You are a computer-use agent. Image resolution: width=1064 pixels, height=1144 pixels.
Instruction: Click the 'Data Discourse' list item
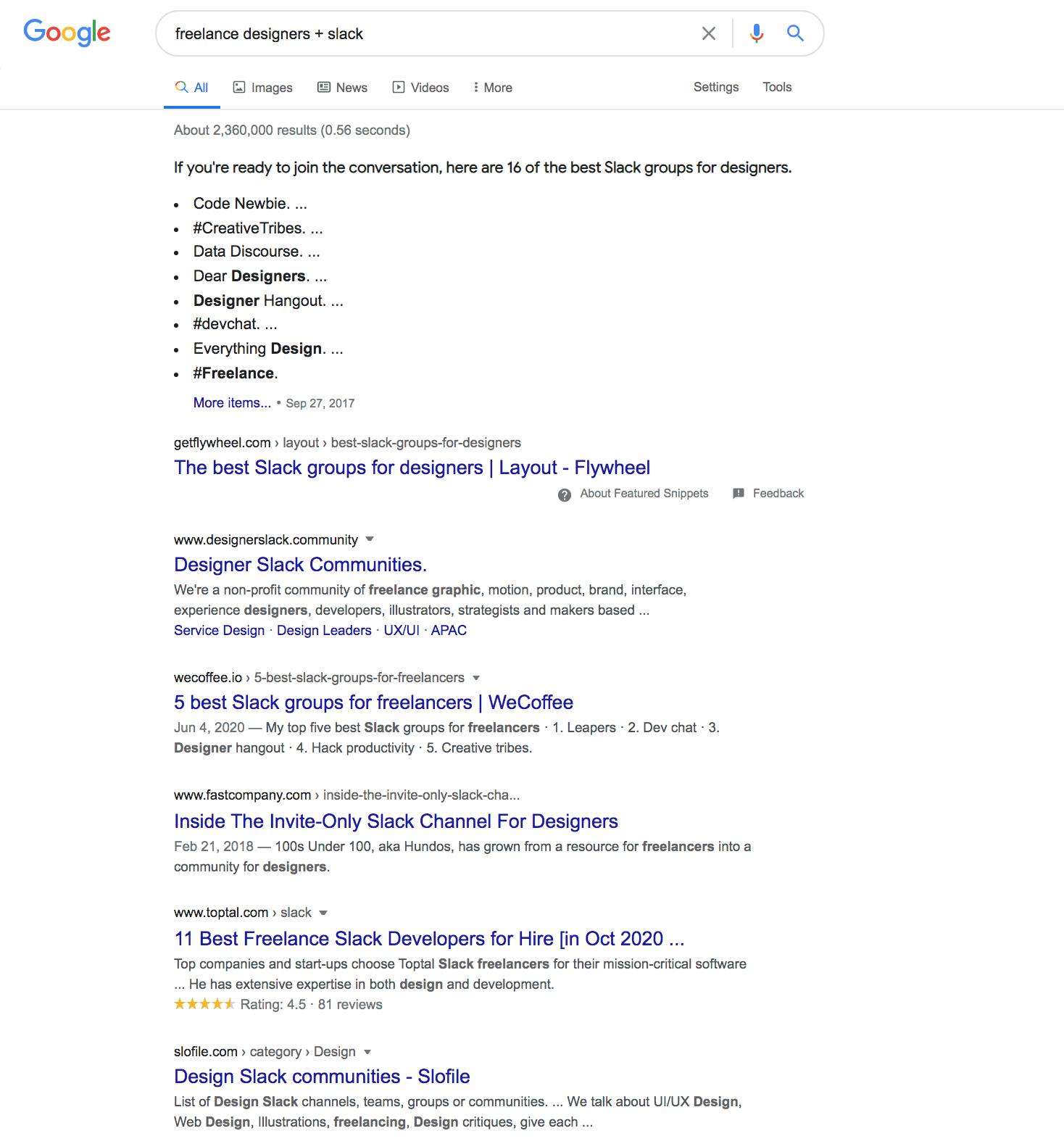click(256, 252)
